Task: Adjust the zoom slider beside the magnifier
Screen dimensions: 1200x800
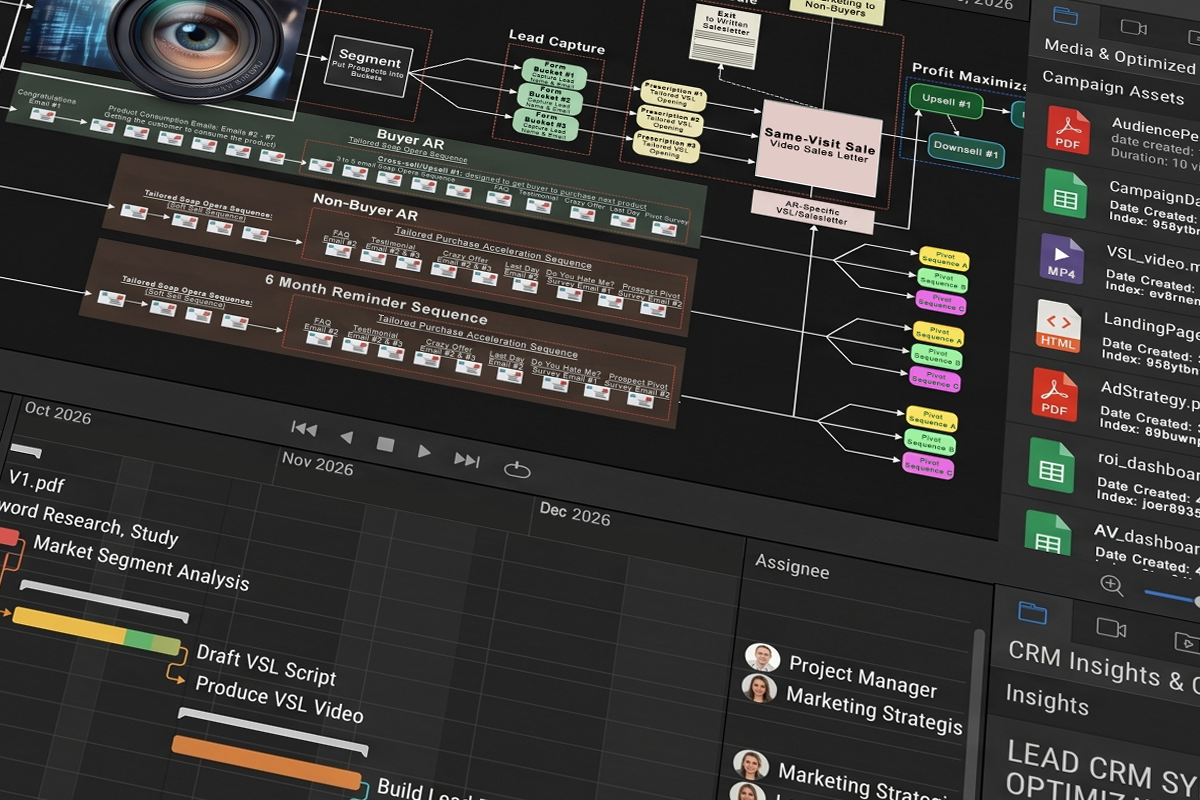Action: point(1171,597)
